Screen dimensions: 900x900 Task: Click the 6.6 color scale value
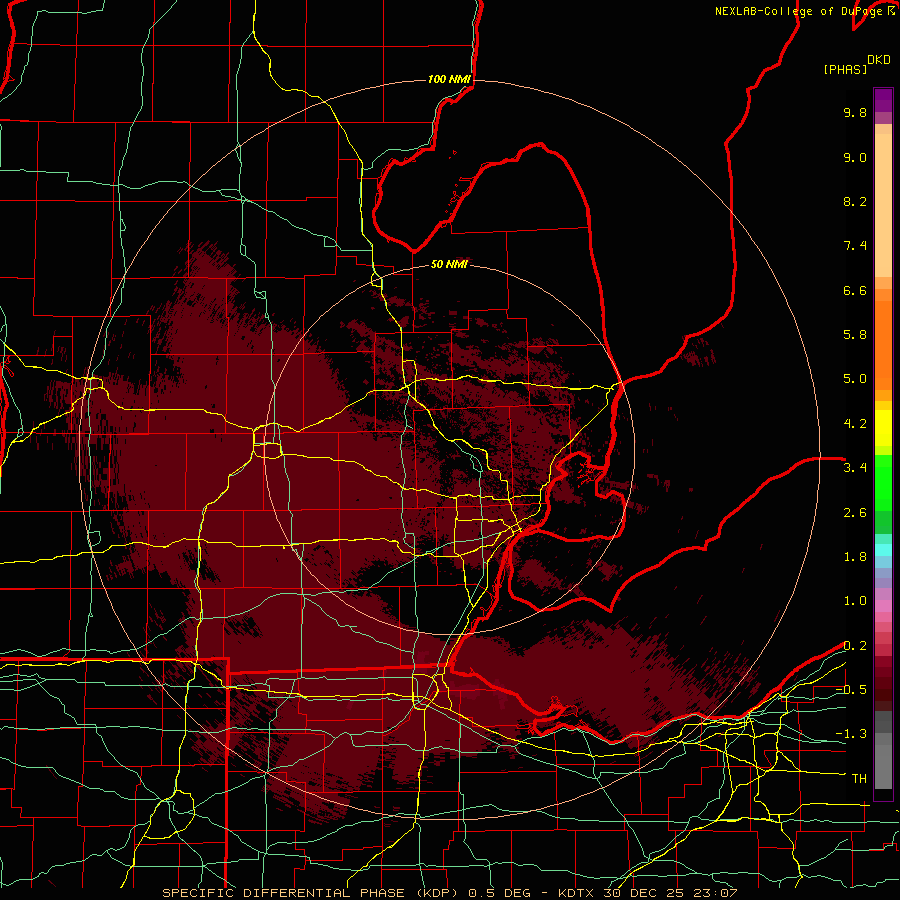pos(855,290)
